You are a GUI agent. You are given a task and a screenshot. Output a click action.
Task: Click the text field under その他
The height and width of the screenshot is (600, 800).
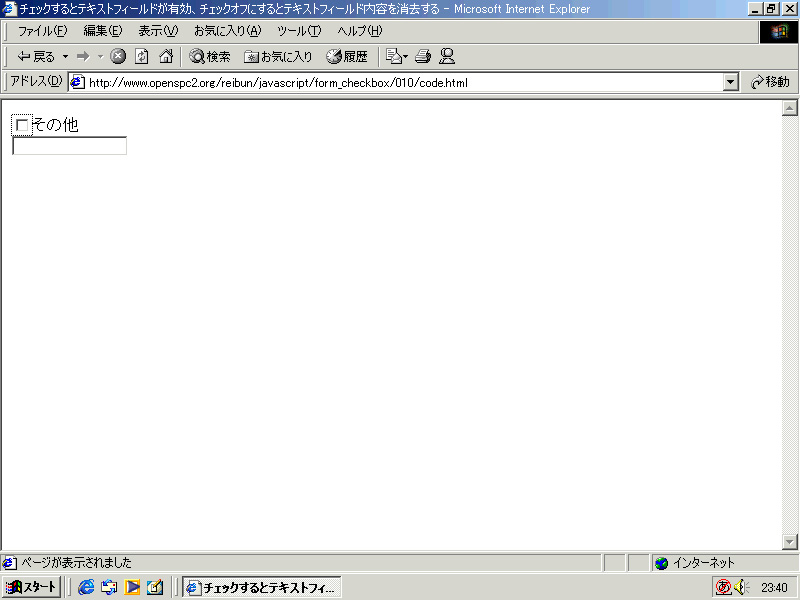tap(69, 145)
